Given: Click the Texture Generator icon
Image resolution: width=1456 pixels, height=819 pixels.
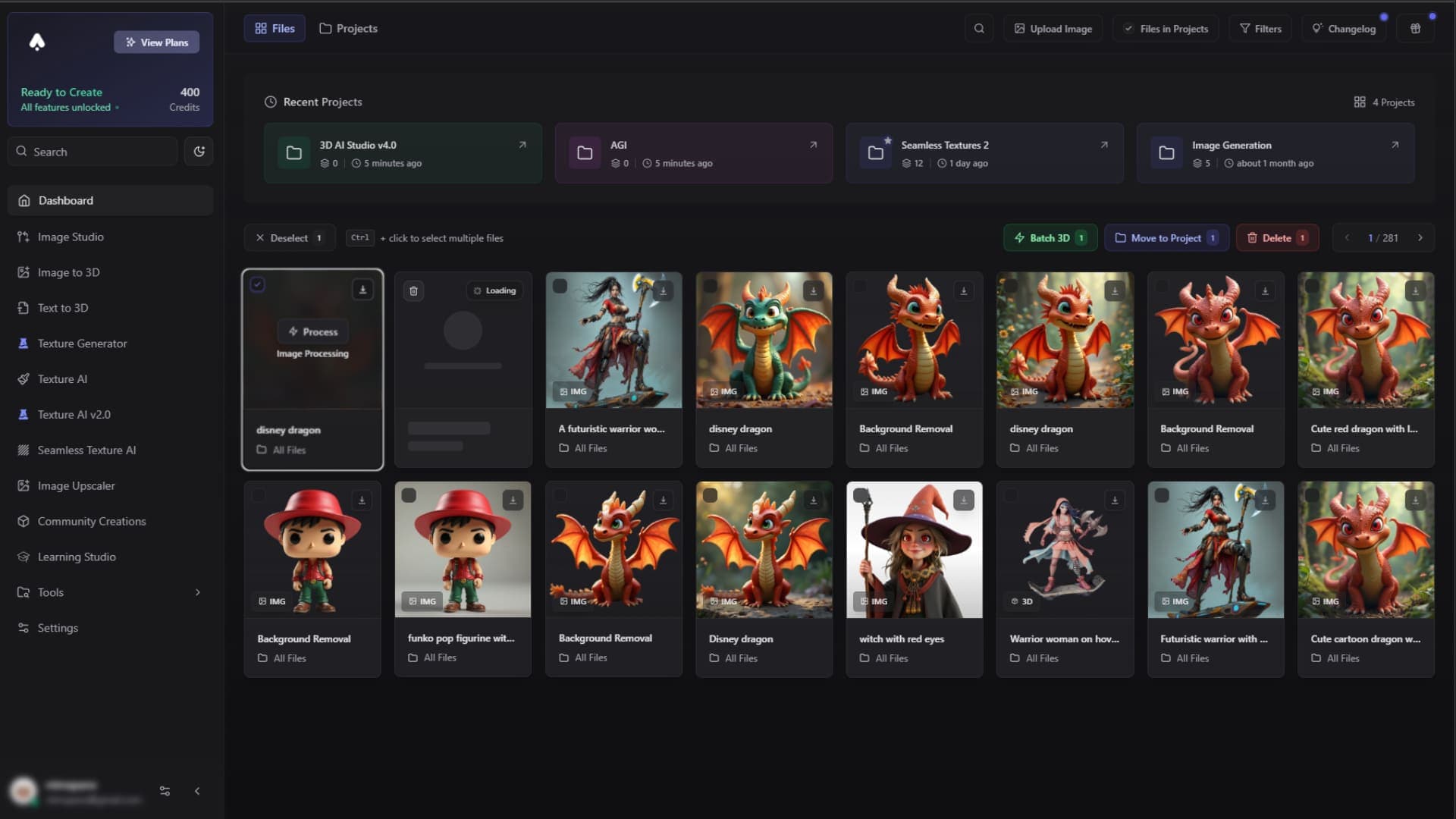Looking at the screenshot, I should point(24,342).
